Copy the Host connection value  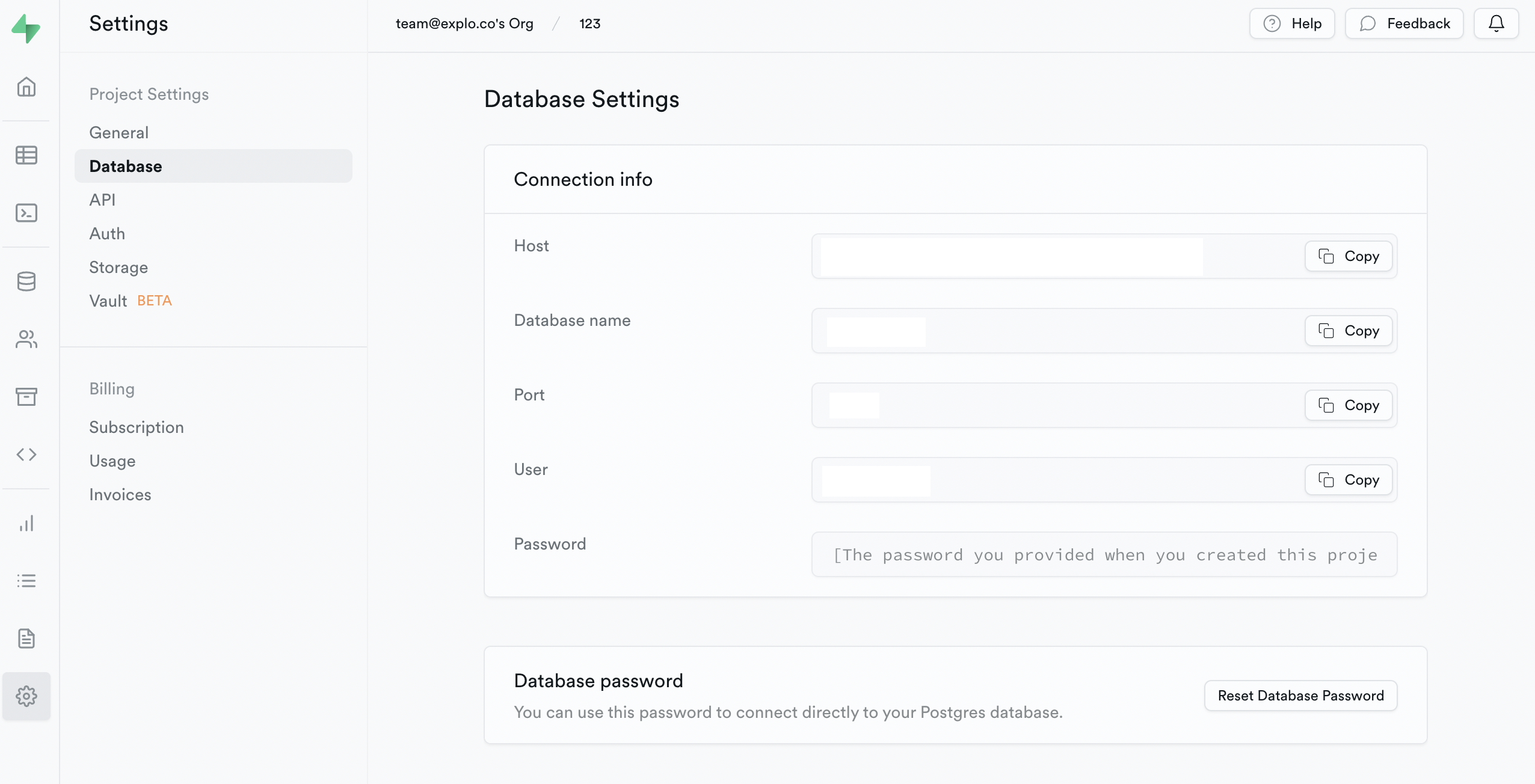(1347, 256)
